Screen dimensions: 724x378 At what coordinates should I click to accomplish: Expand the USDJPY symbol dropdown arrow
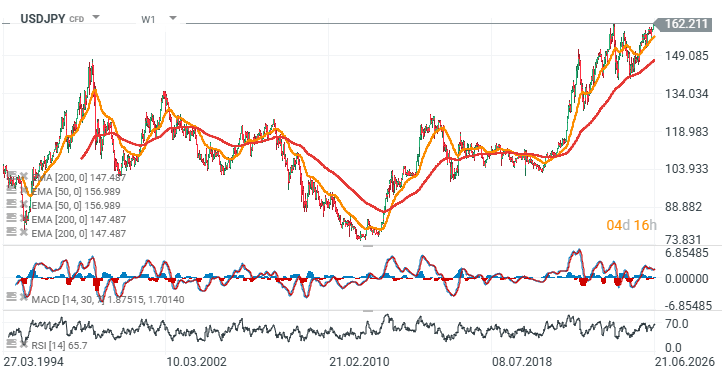click(x=96, y=18)
